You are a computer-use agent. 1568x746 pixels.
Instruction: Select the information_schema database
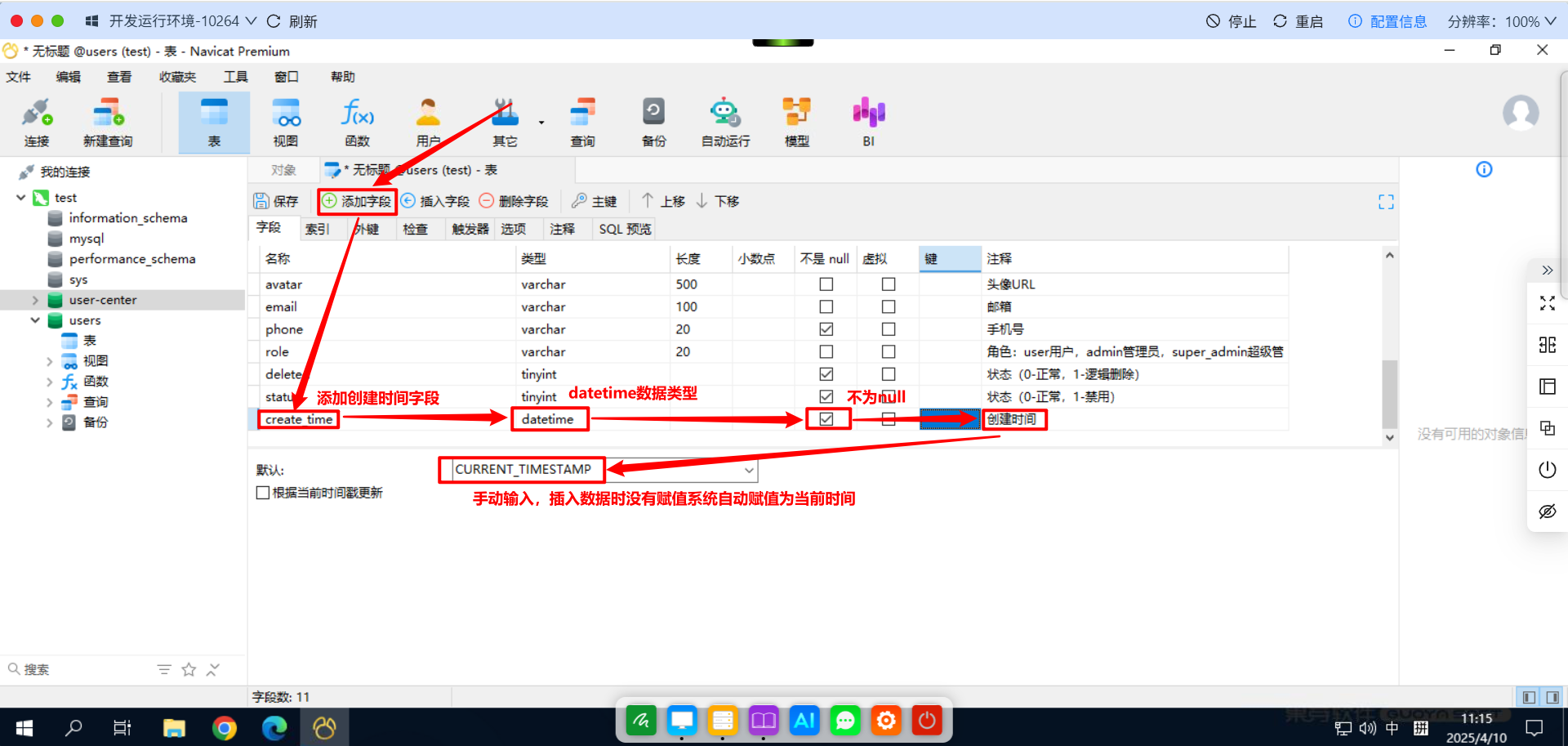tap(128, 218)
